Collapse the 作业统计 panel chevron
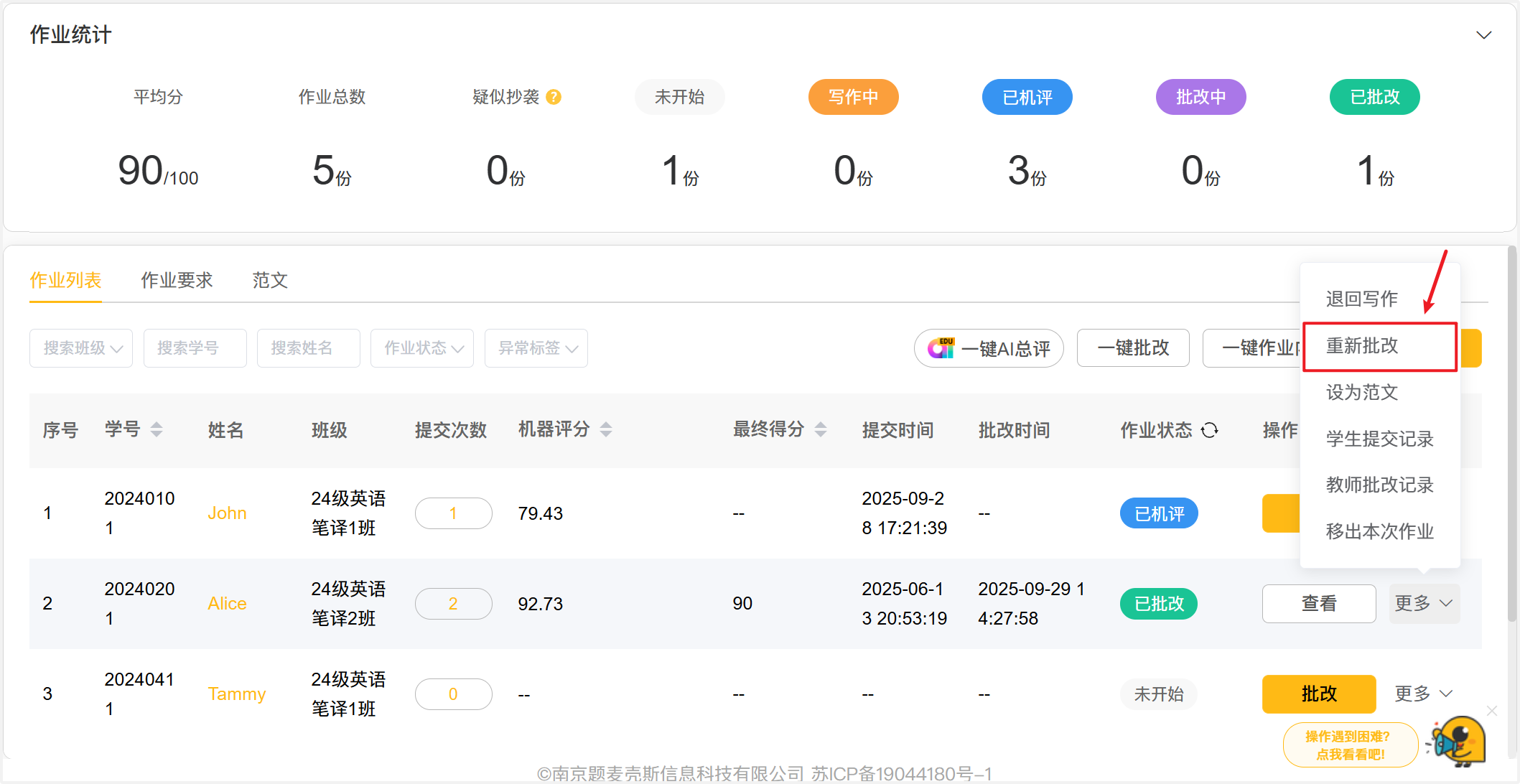Screen dimensions: 1520x784 click(1483, 35)
